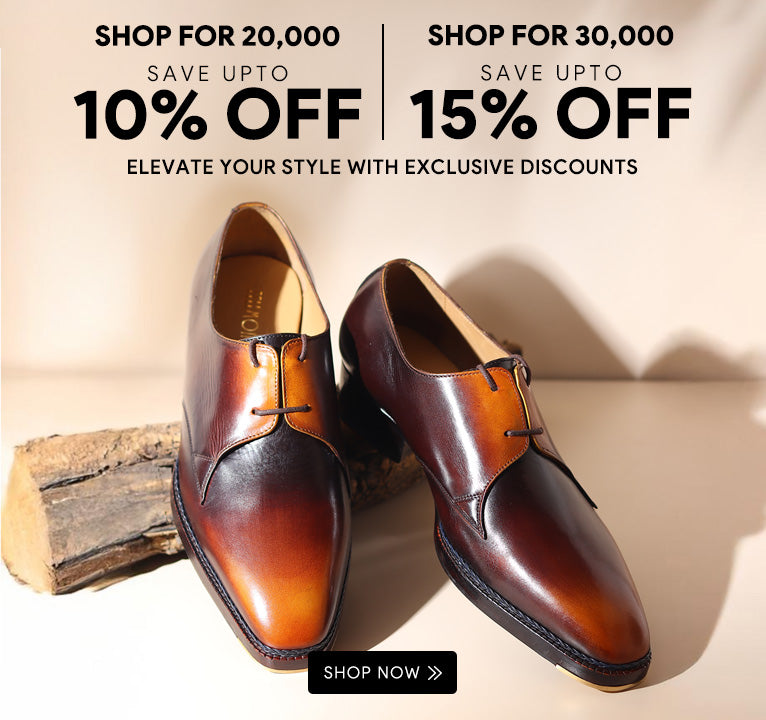Click the left SAVE UPTO label

coord(218,74)
